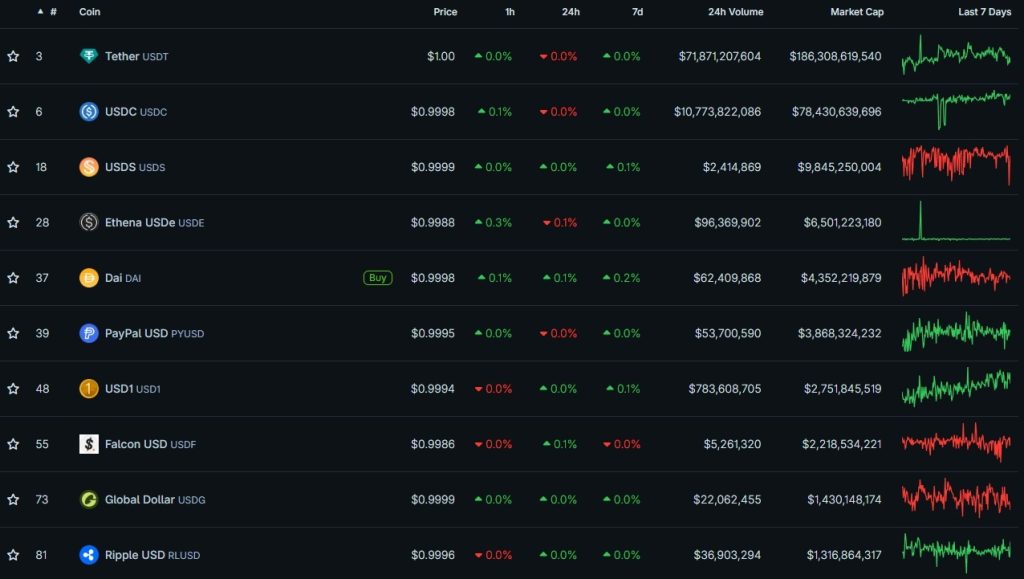Click the 7d column header
The height and width of the screenshot is (579, 1024).
[637, 12]
